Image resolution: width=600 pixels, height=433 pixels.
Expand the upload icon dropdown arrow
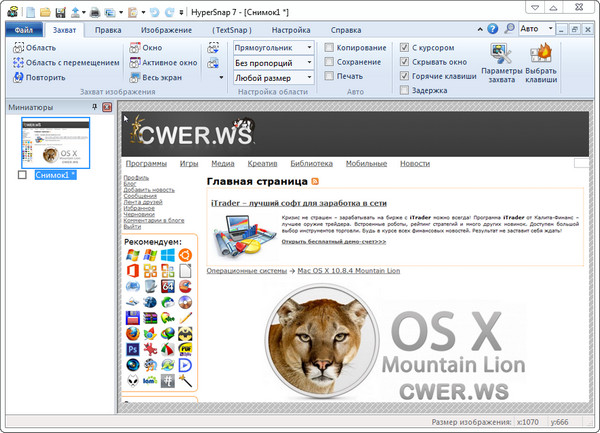83,13
